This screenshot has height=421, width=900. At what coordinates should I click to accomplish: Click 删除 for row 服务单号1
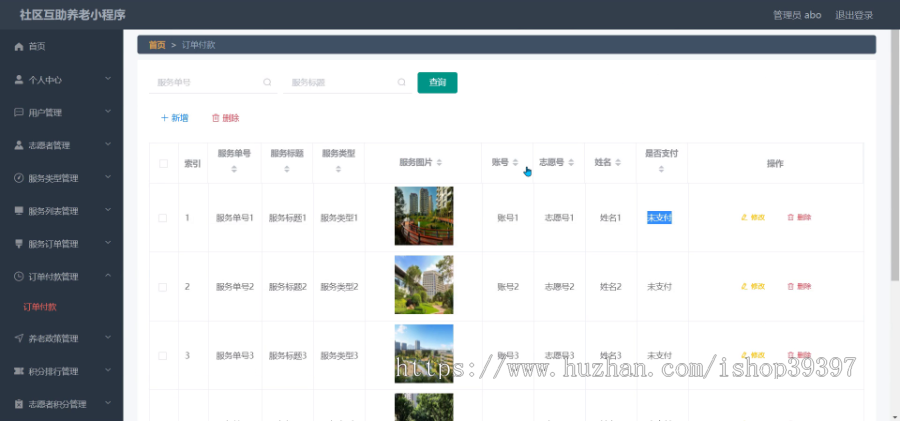point(799,217)
